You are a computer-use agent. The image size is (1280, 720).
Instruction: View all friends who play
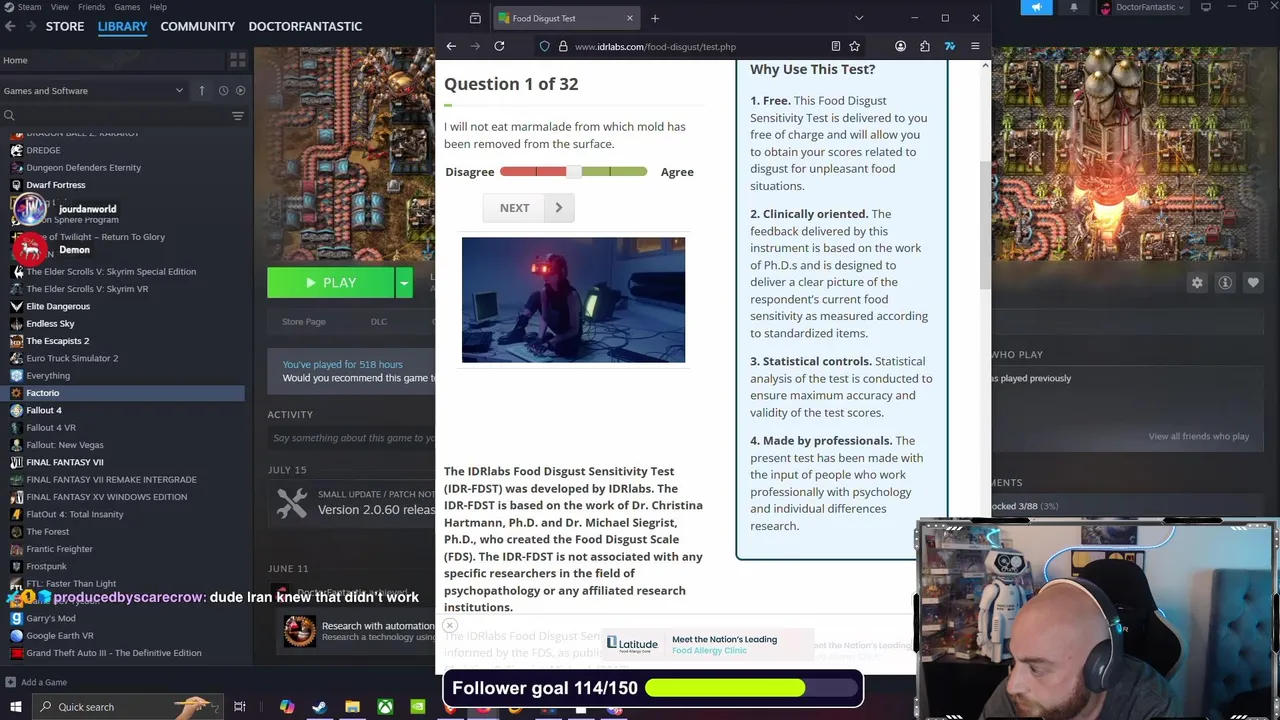[1198, 436]
